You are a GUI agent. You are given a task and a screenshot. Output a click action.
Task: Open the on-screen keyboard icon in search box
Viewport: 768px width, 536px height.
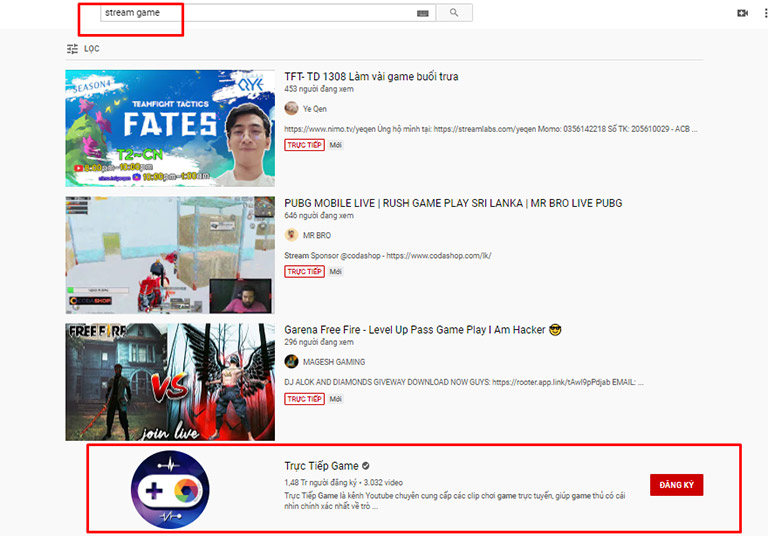[423, 13]
